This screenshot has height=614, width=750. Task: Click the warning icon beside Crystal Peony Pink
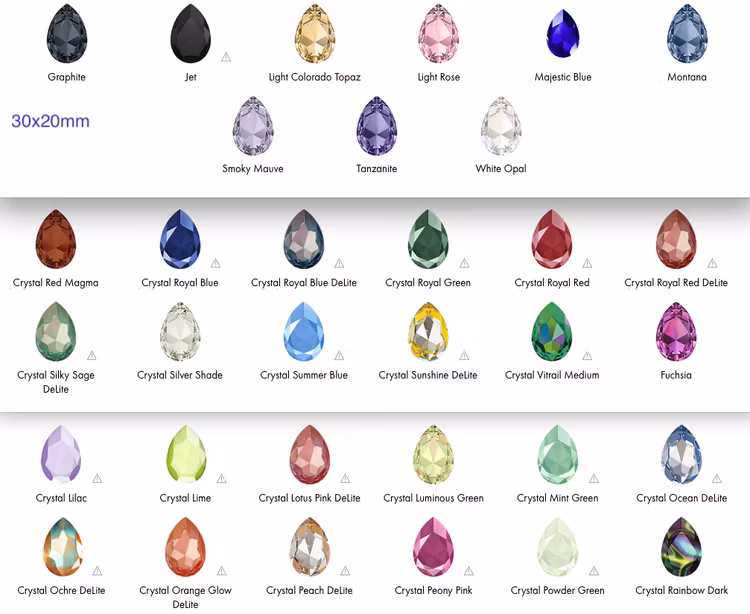pos(469,571)
